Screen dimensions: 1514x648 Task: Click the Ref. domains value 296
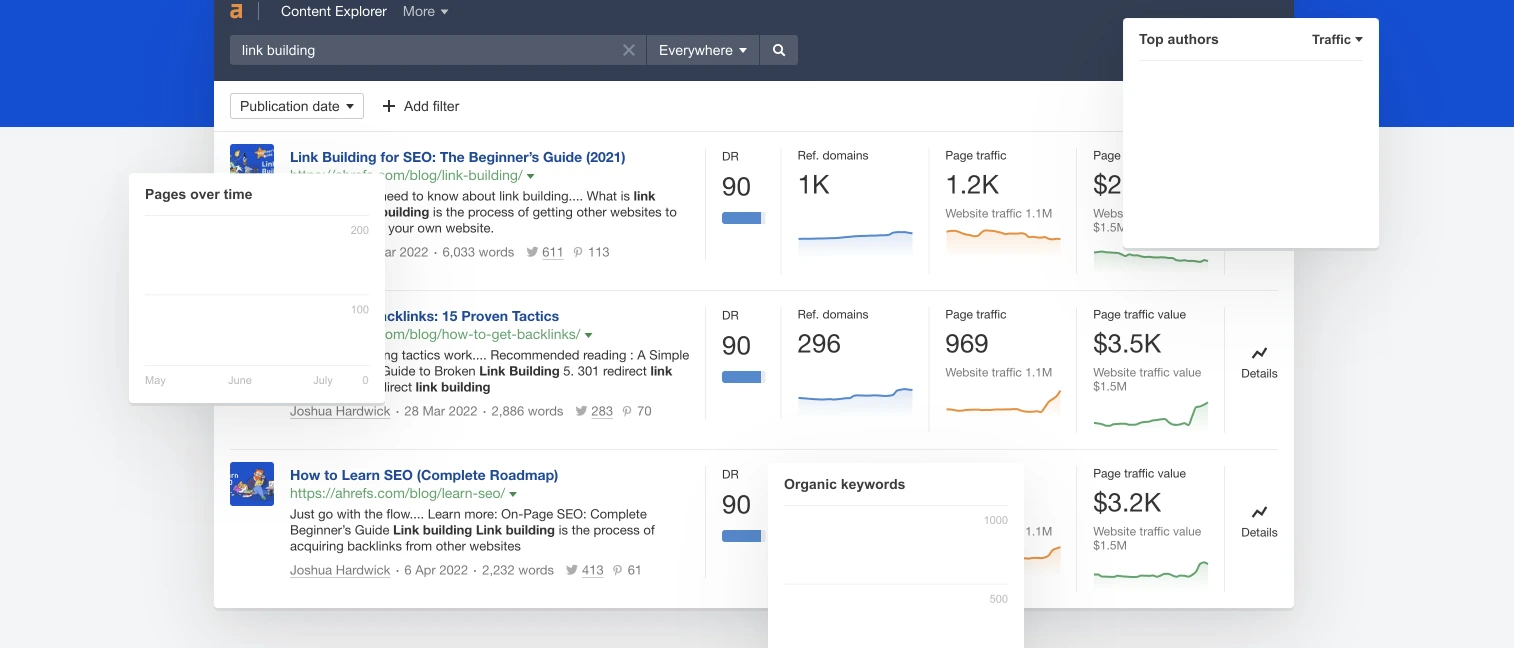(x=819, y=344)
